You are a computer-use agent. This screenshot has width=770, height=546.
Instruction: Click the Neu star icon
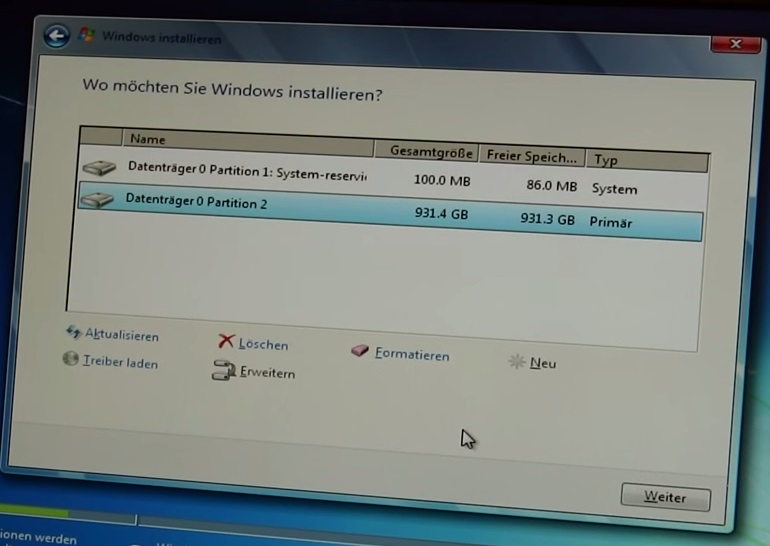[517, 362]
